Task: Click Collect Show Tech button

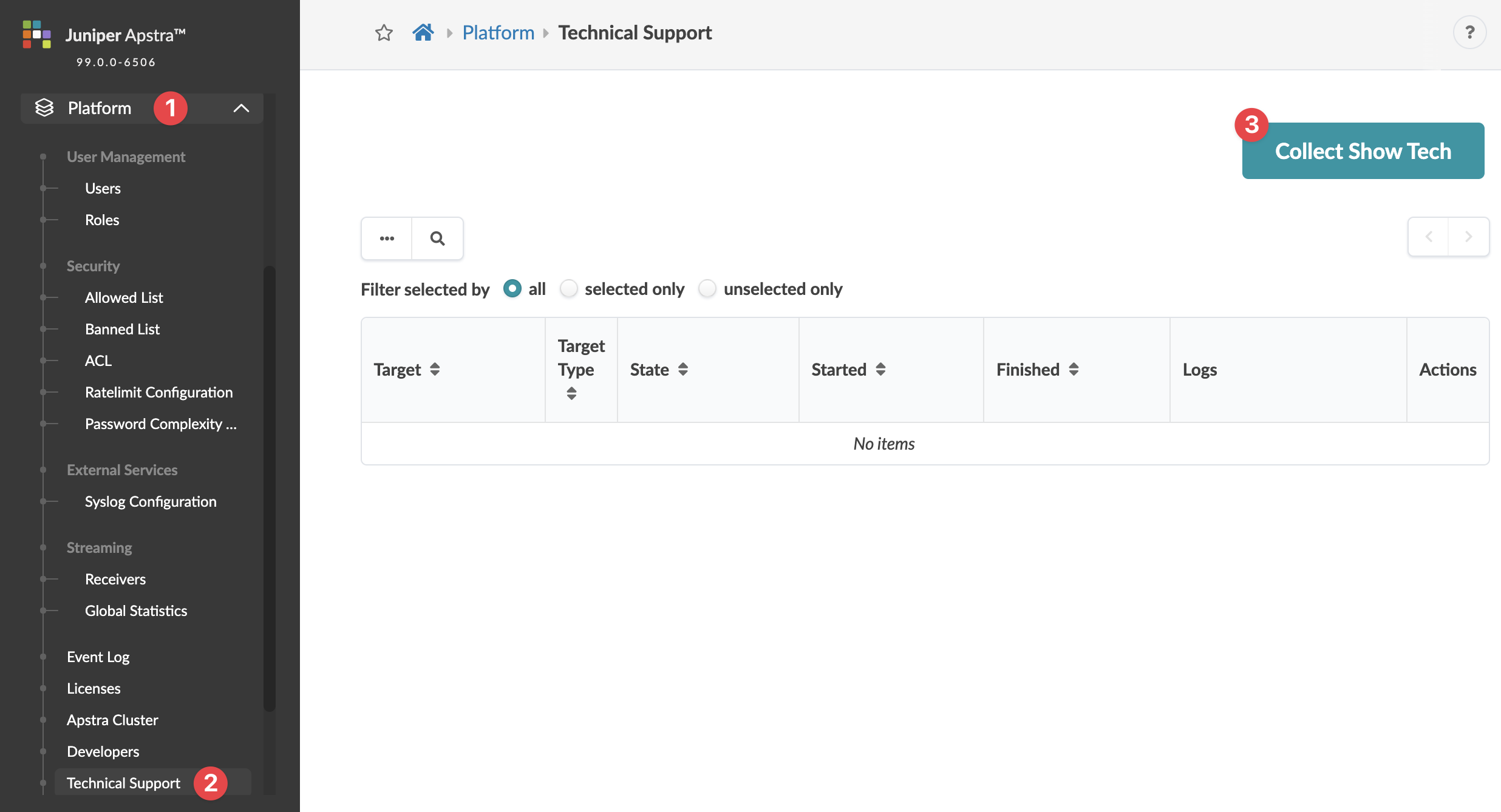Action: 1363,151
